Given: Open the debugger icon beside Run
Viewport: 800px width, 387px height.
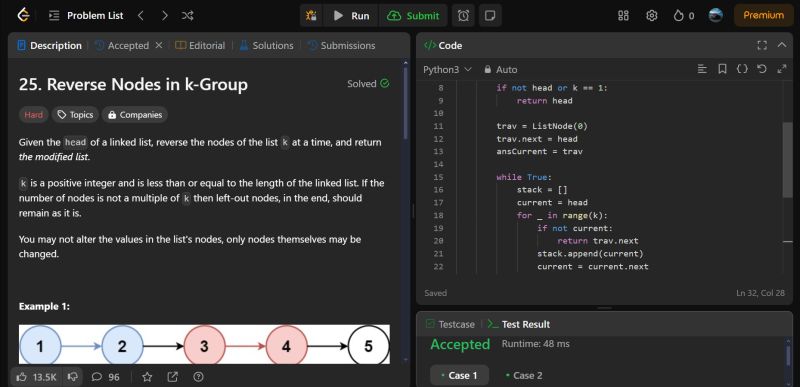Looking at the screenshot, I should tap(311, 16).
